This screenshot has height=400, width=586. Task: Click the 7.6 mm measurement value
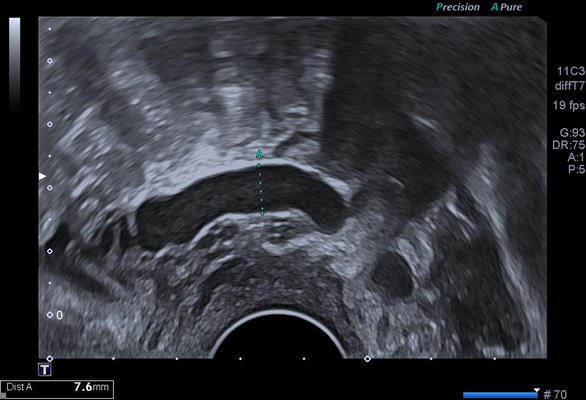(x=91, y=387)
